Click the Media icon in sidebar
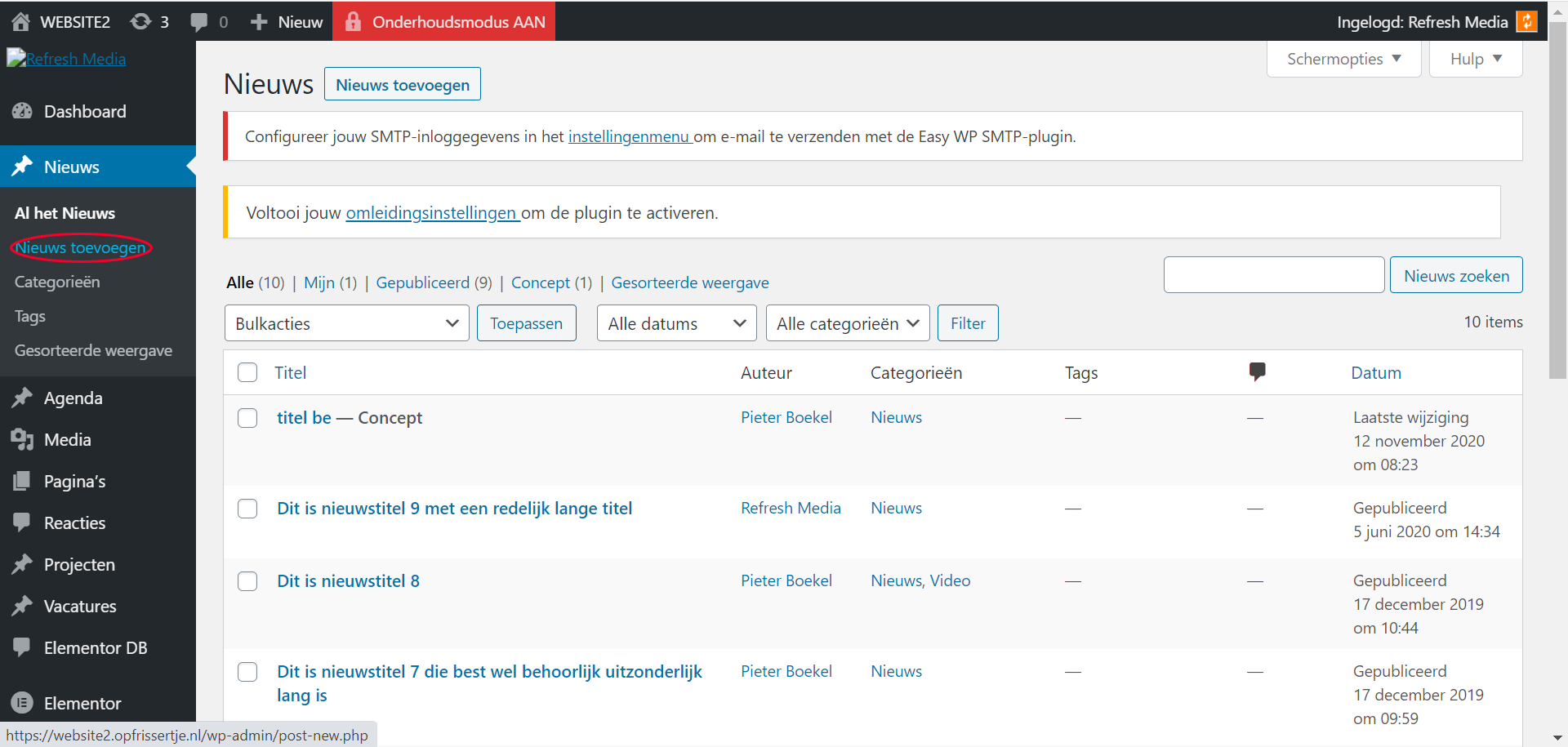Screen dimensions: 1568x747 point(22,440)
